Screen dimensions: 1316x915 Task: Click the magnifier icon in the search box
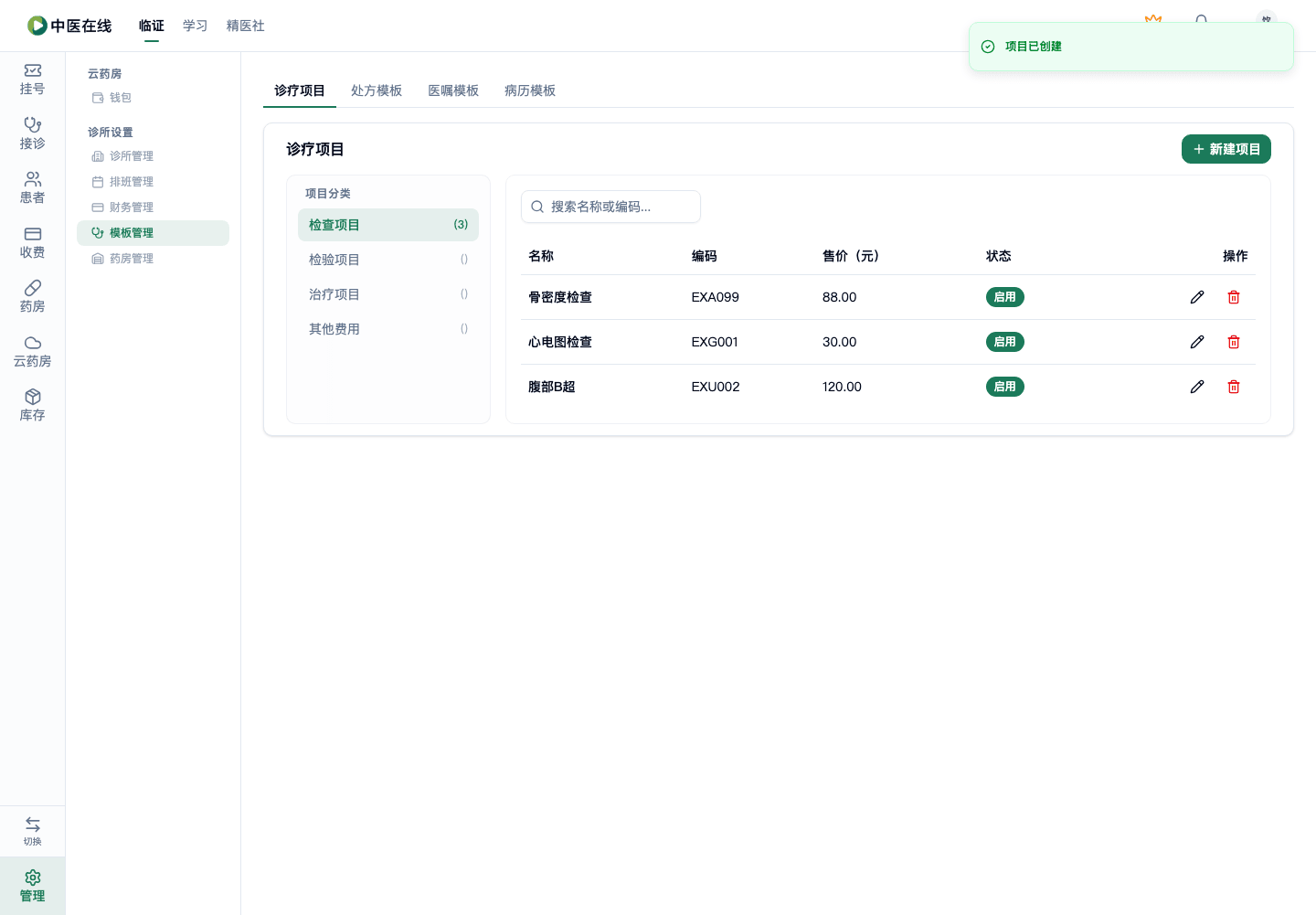537,207
